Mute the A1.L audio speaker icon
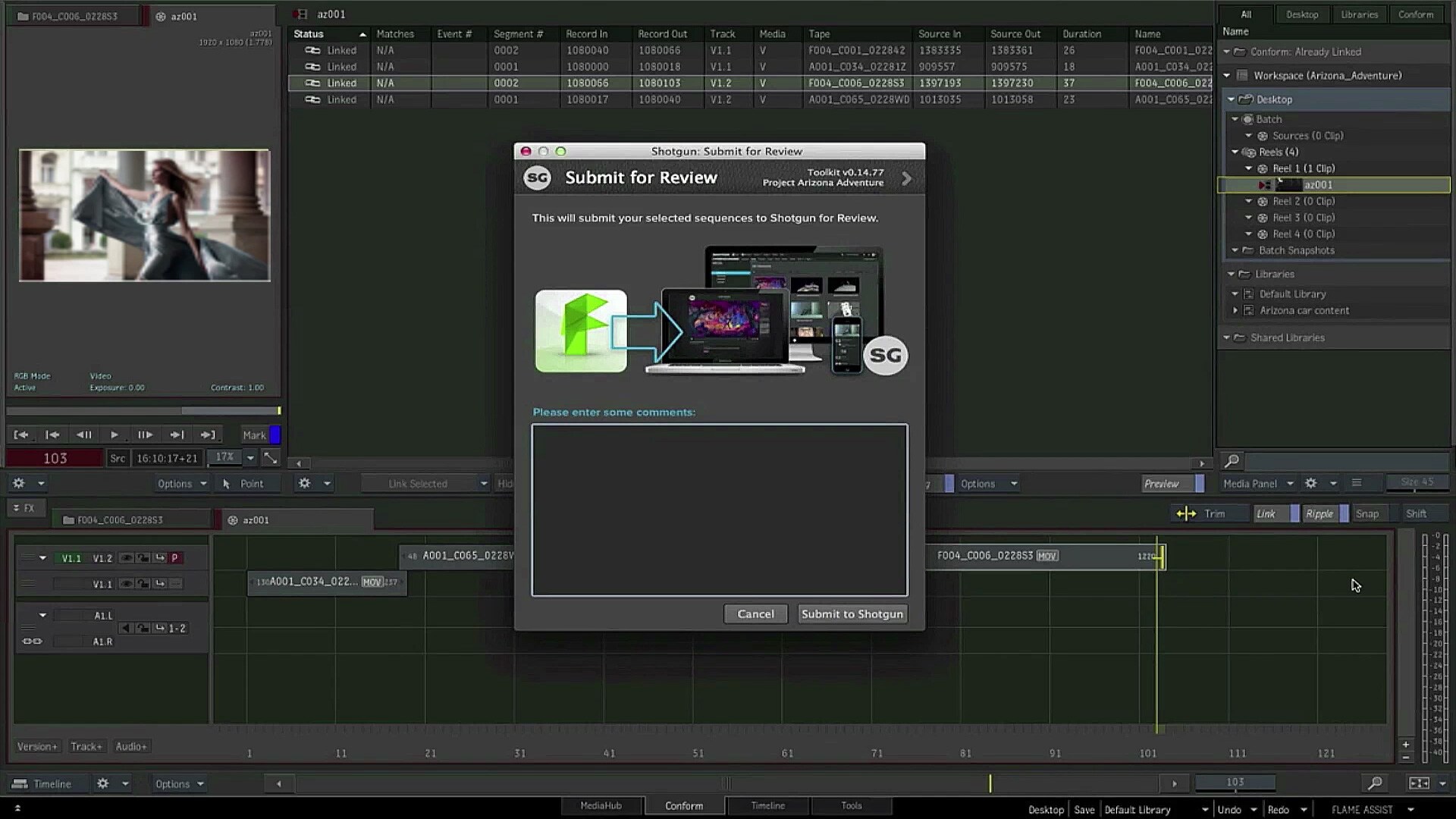Viewport: 1456px width, 819px height. coord(126,628)
